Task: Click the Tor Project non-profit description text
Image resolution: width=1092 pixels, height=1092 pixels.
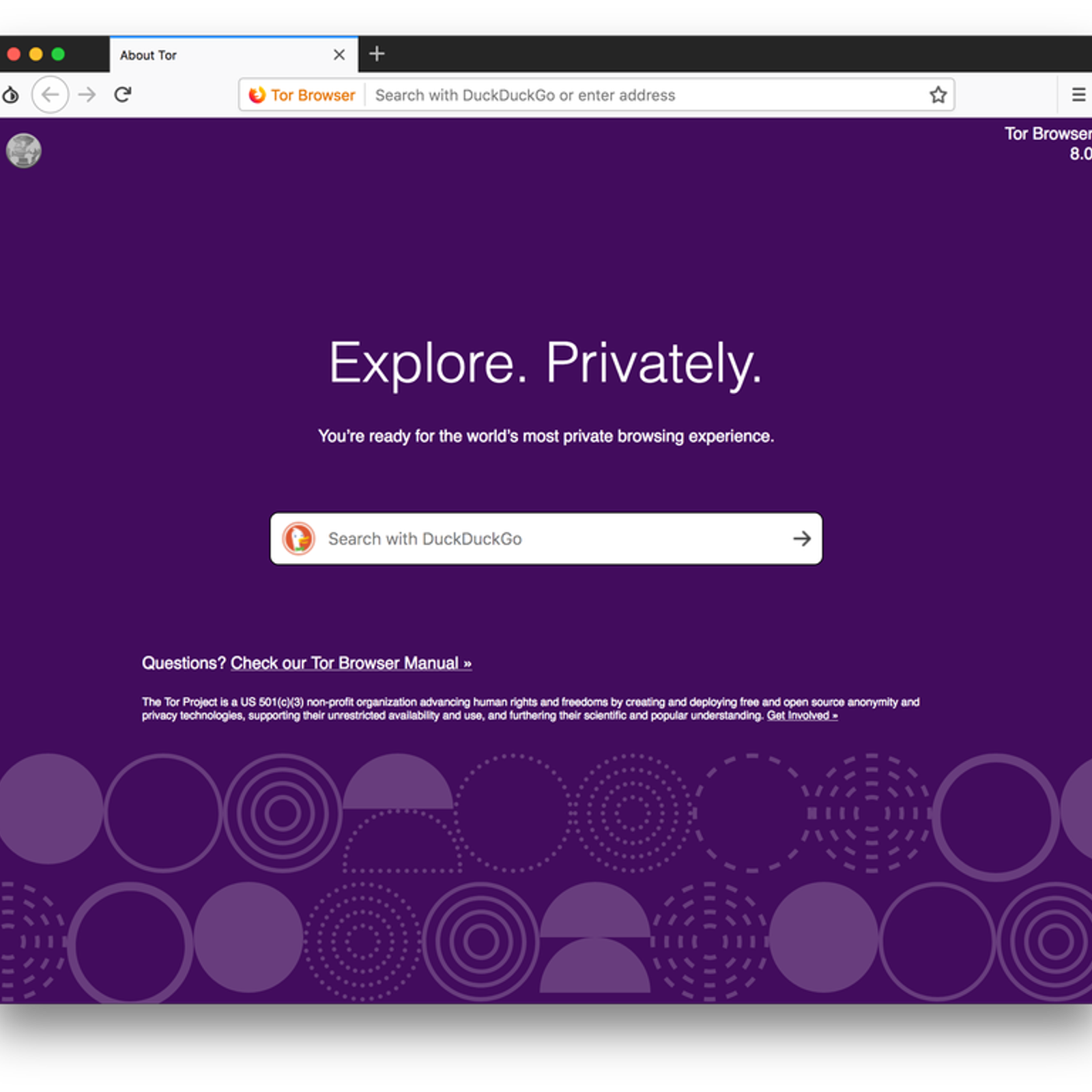Action: 530,708
